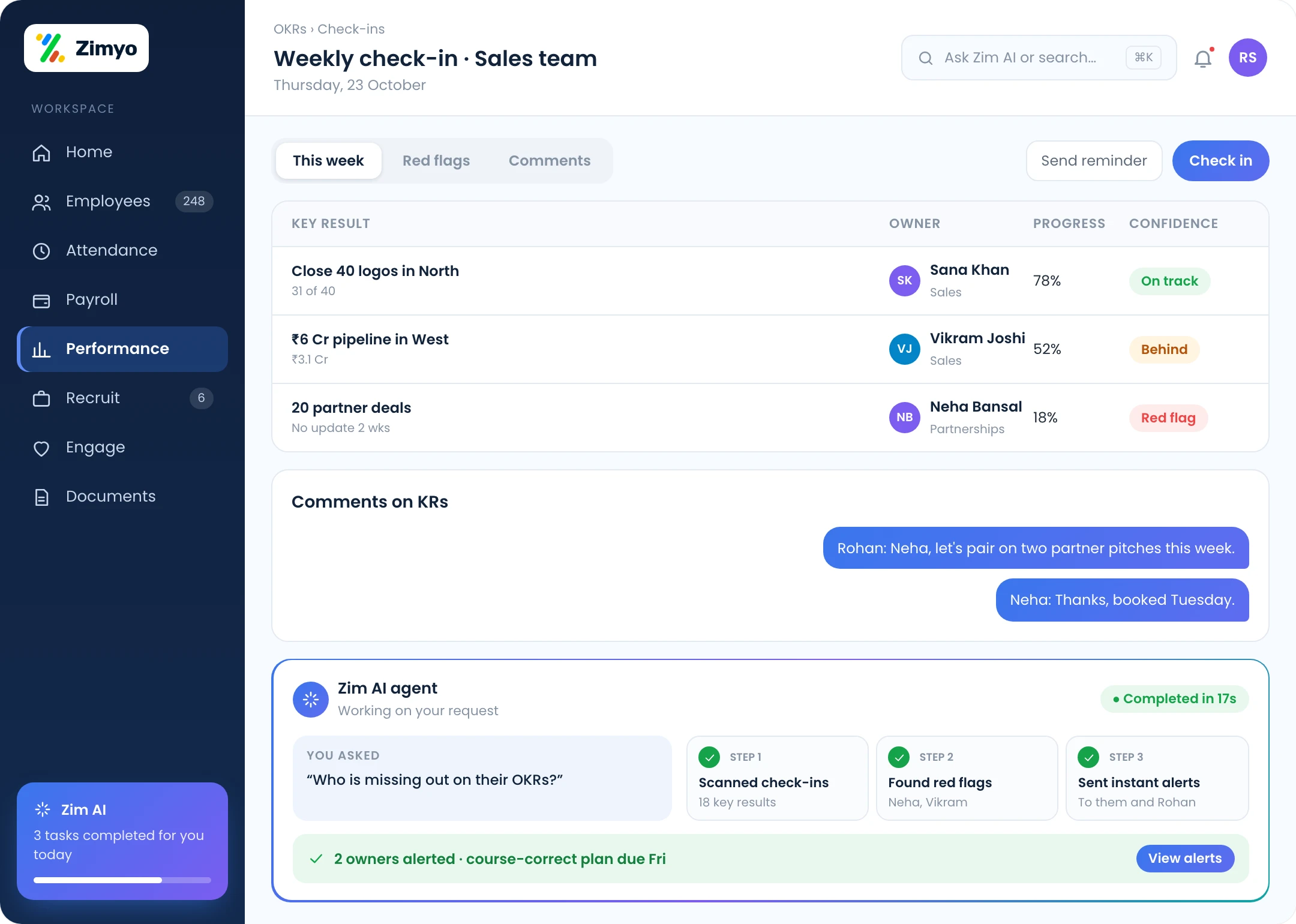
Task: Click Sana Khan's SK avatar
Action: 904,281
